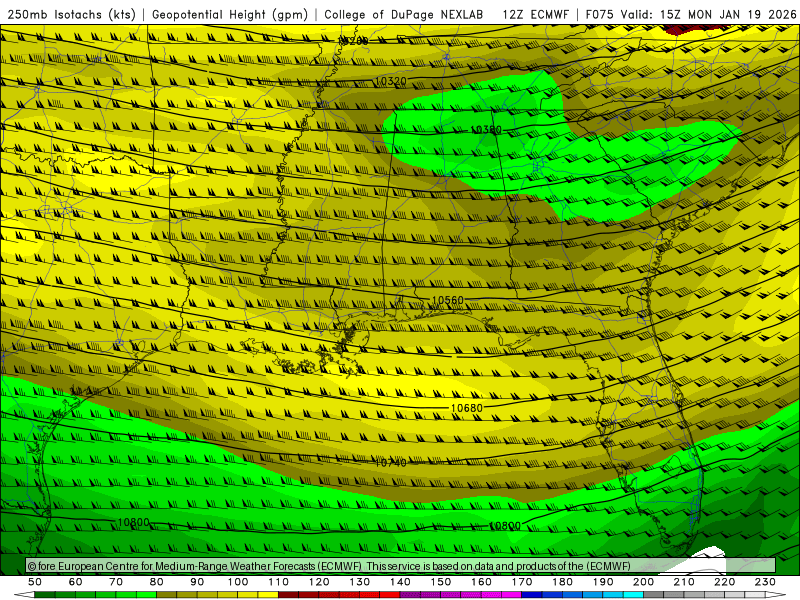The width and height of the screenshot is (800, 600).
Task: Click the "Valid: 15Z MON JAN 19 2026" text
Action: [709, 15]
